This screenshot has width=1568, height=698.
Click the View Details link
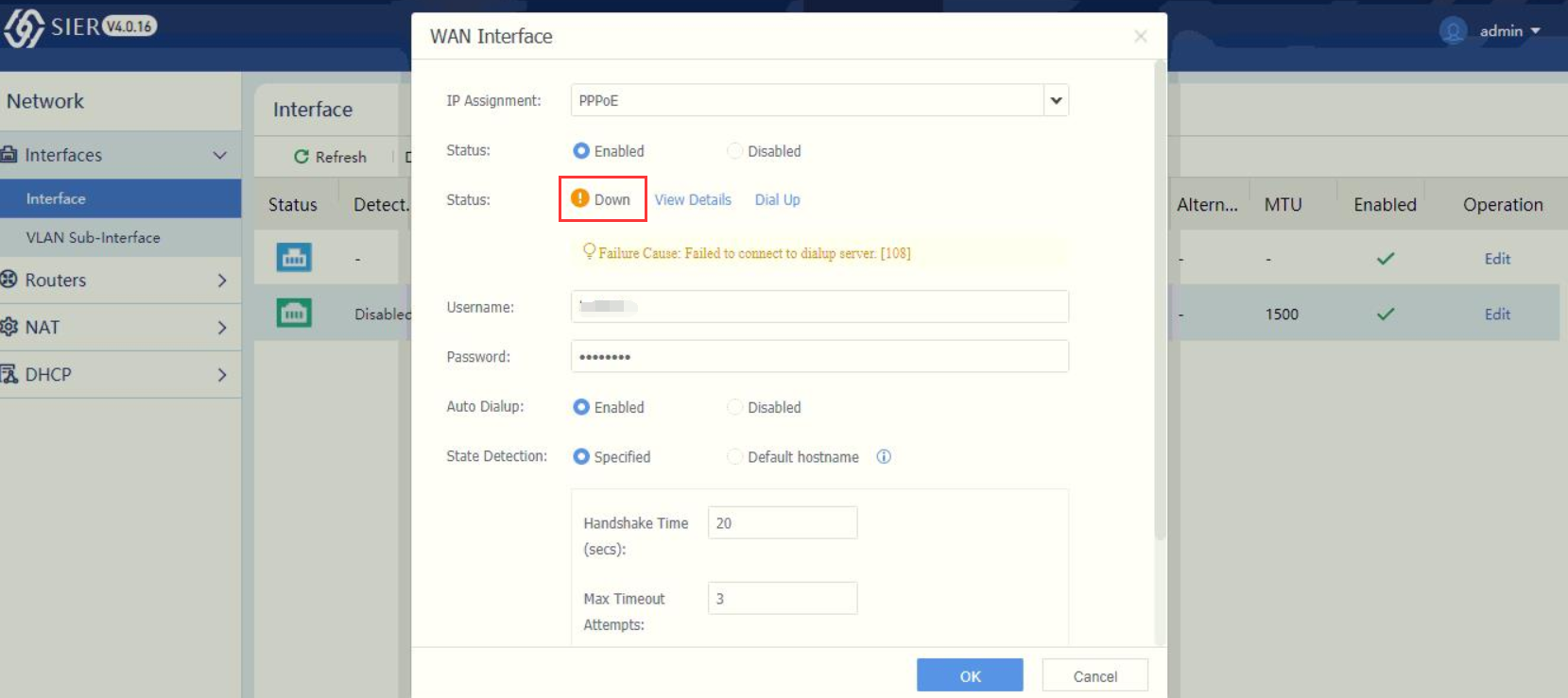point(693,200)
